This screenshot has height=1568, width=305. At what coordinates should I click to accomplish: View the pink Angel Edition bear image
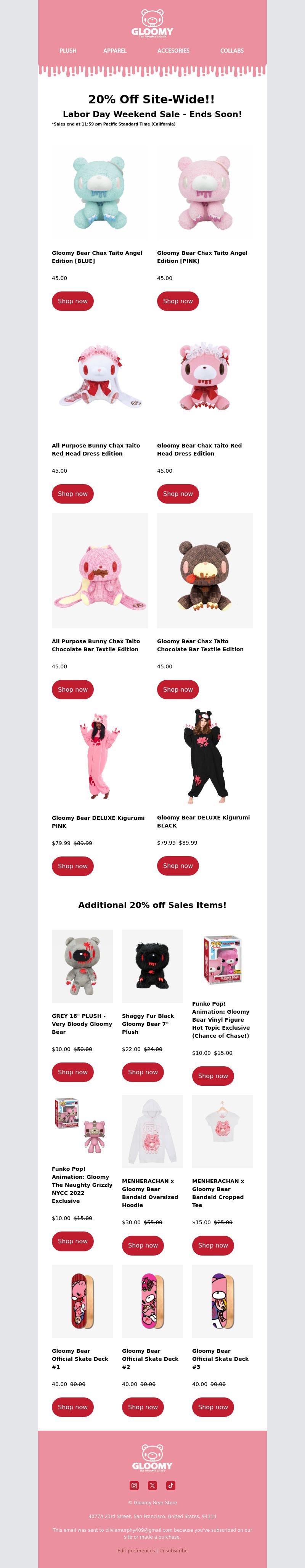click(205, 192)
